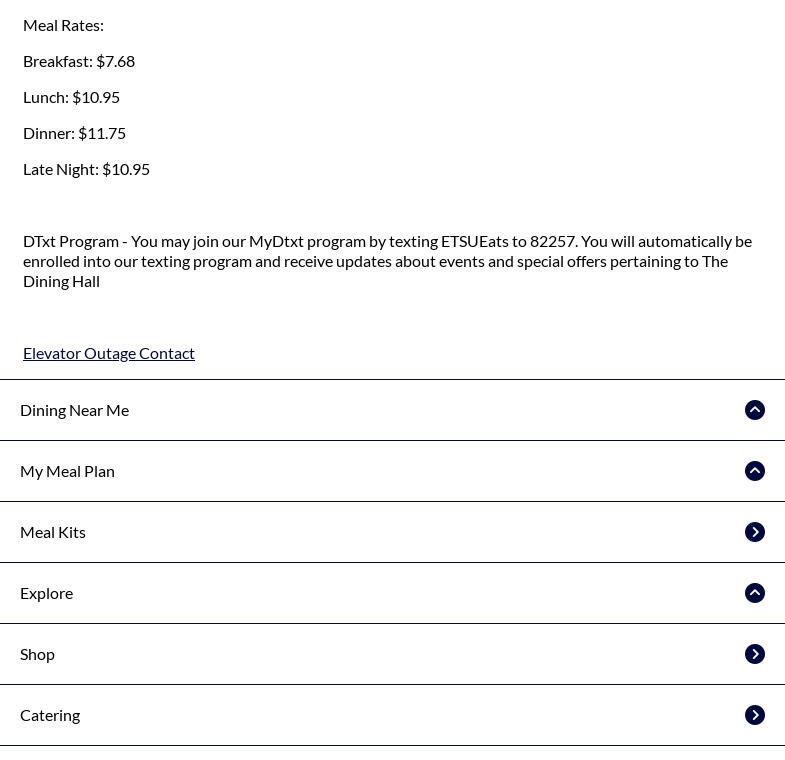Viewport: 785px width, 760px height.
Task: Select the Dining Near Me menu label
Action: [x=75, y=410]
